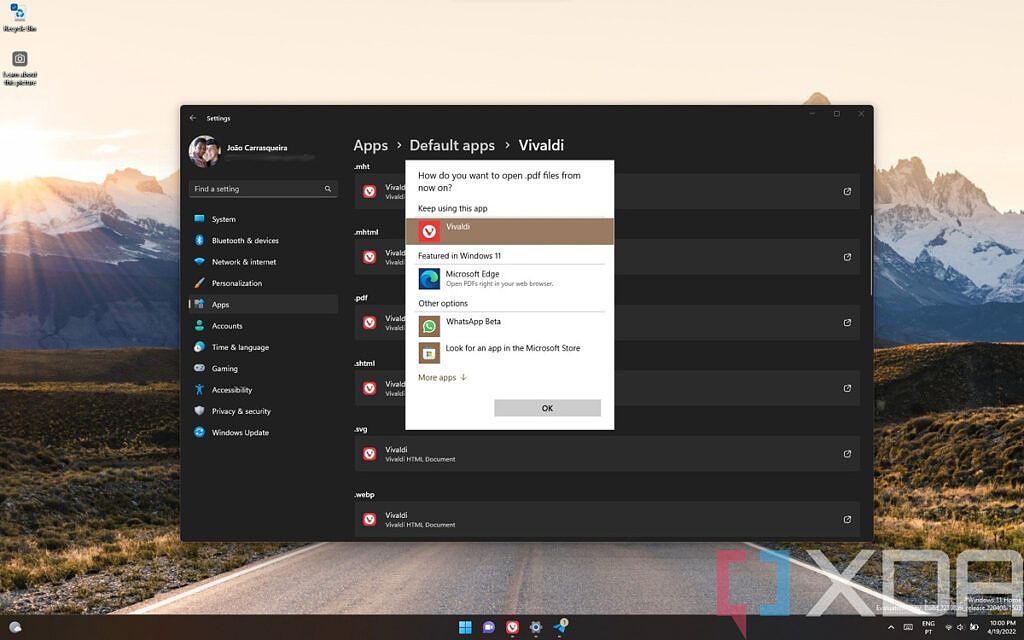Launch Vivaldi from the taskbar

click(x=511, y=627)
